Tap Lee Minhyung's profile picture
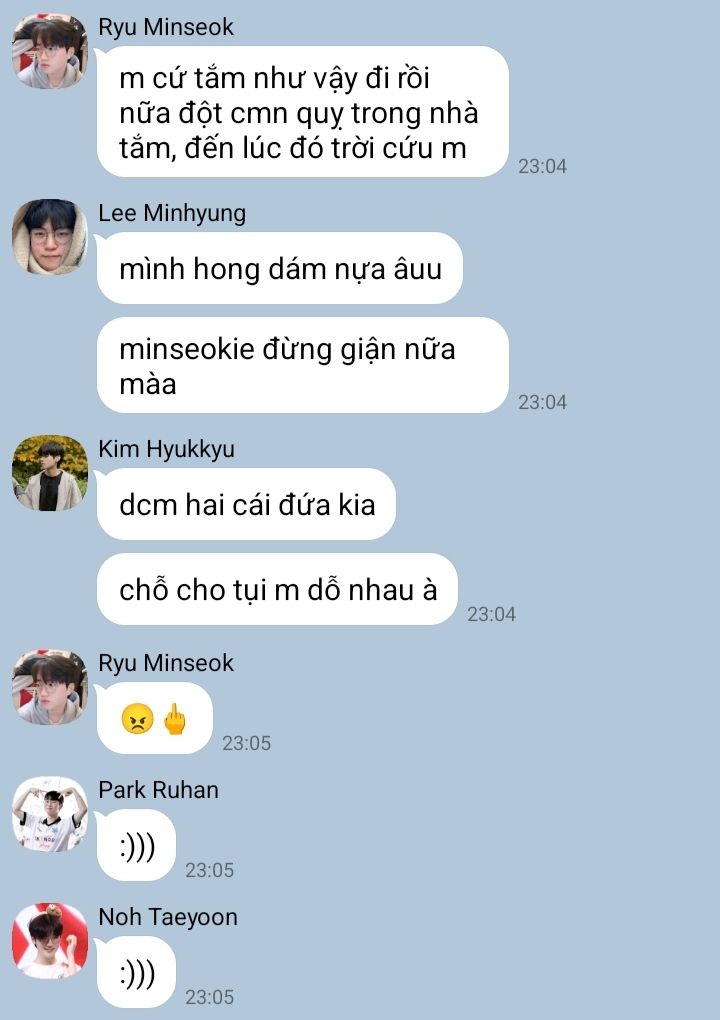The width and height of the screenshot is (720, 1020). point(49,237)
